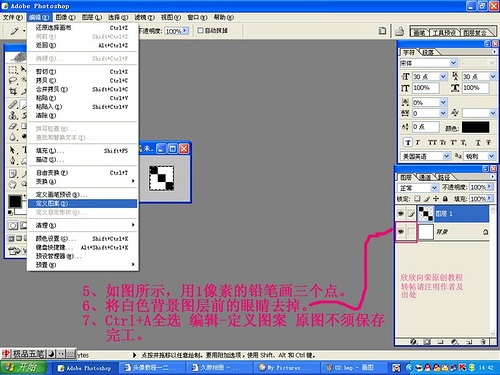
Task: Open the 宋体 font family dropdown
Action: (x=453, y=63)
